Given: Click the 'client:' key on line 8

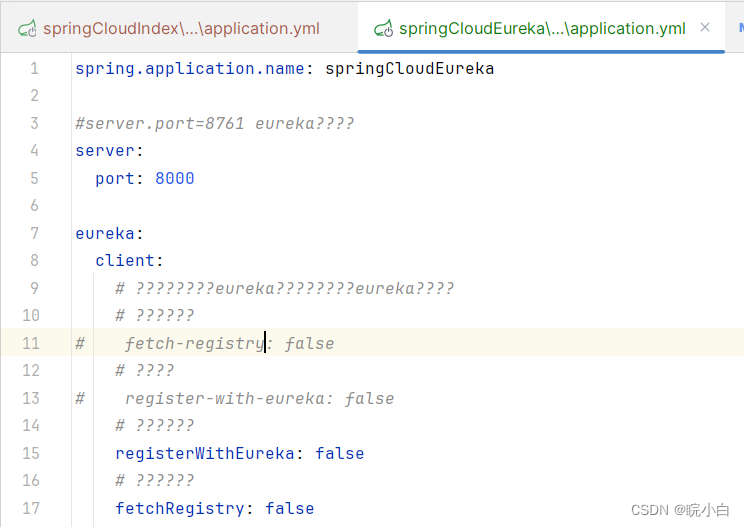Looking at the screenshot, I should coord(129,261).
